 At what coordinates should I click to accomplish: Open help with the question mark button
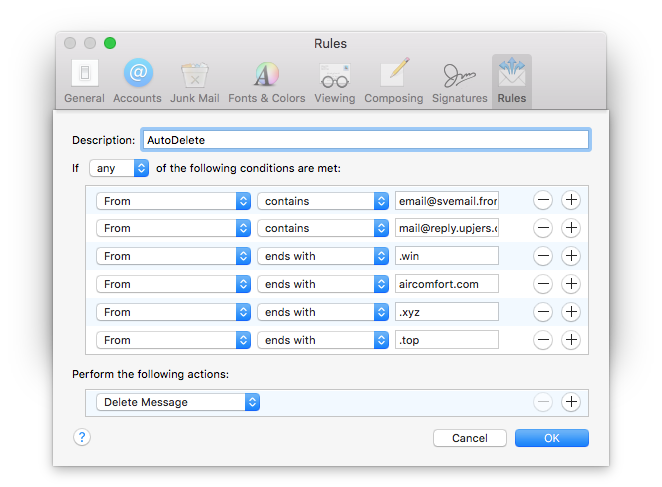[82, 437]
